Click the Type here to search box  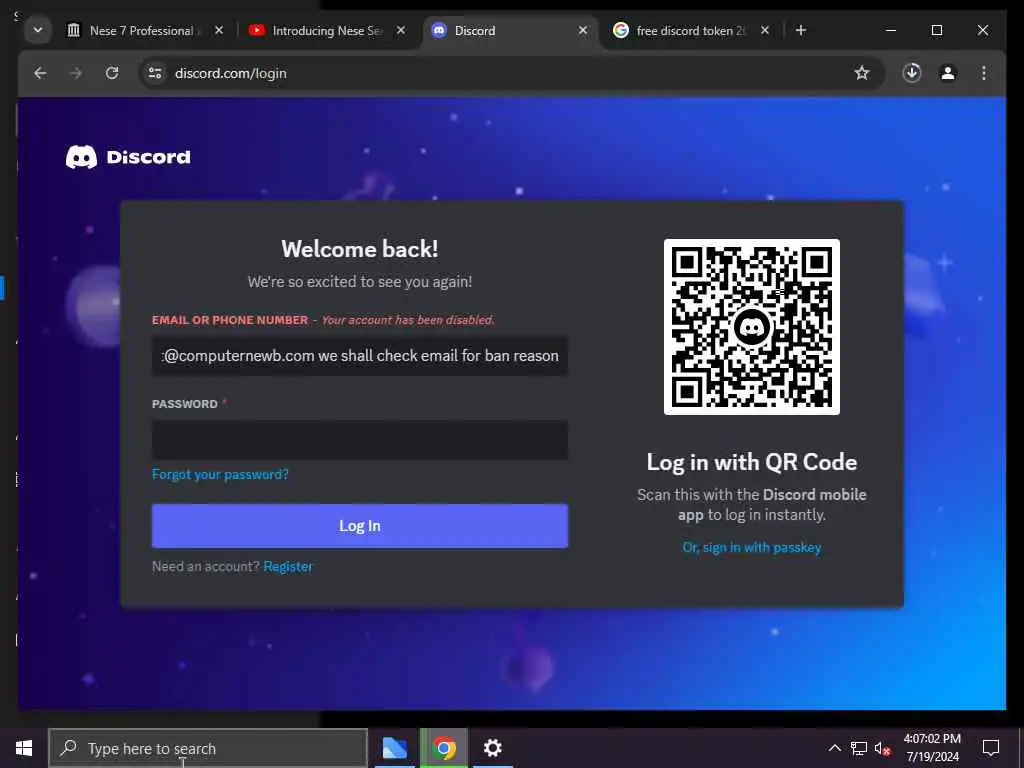pyautogui.click(x=208, y=748)
